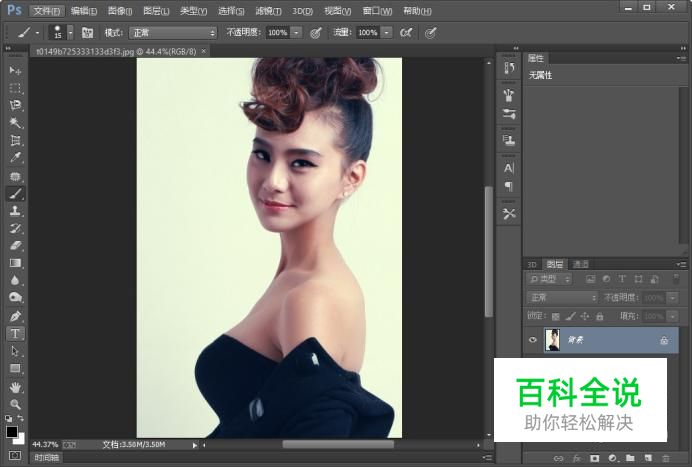Hide the Background layer eye icon
This screenshot has height=467, width=692.
coord(533,339)
